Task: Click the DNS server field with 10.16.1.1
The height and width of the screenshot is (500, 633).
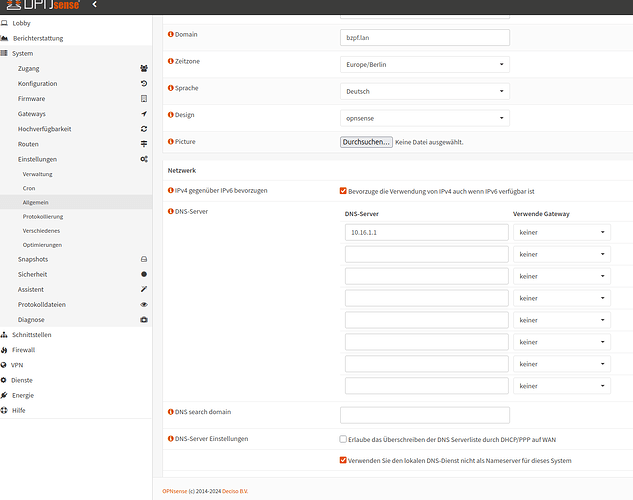Action: click(427, 232)
